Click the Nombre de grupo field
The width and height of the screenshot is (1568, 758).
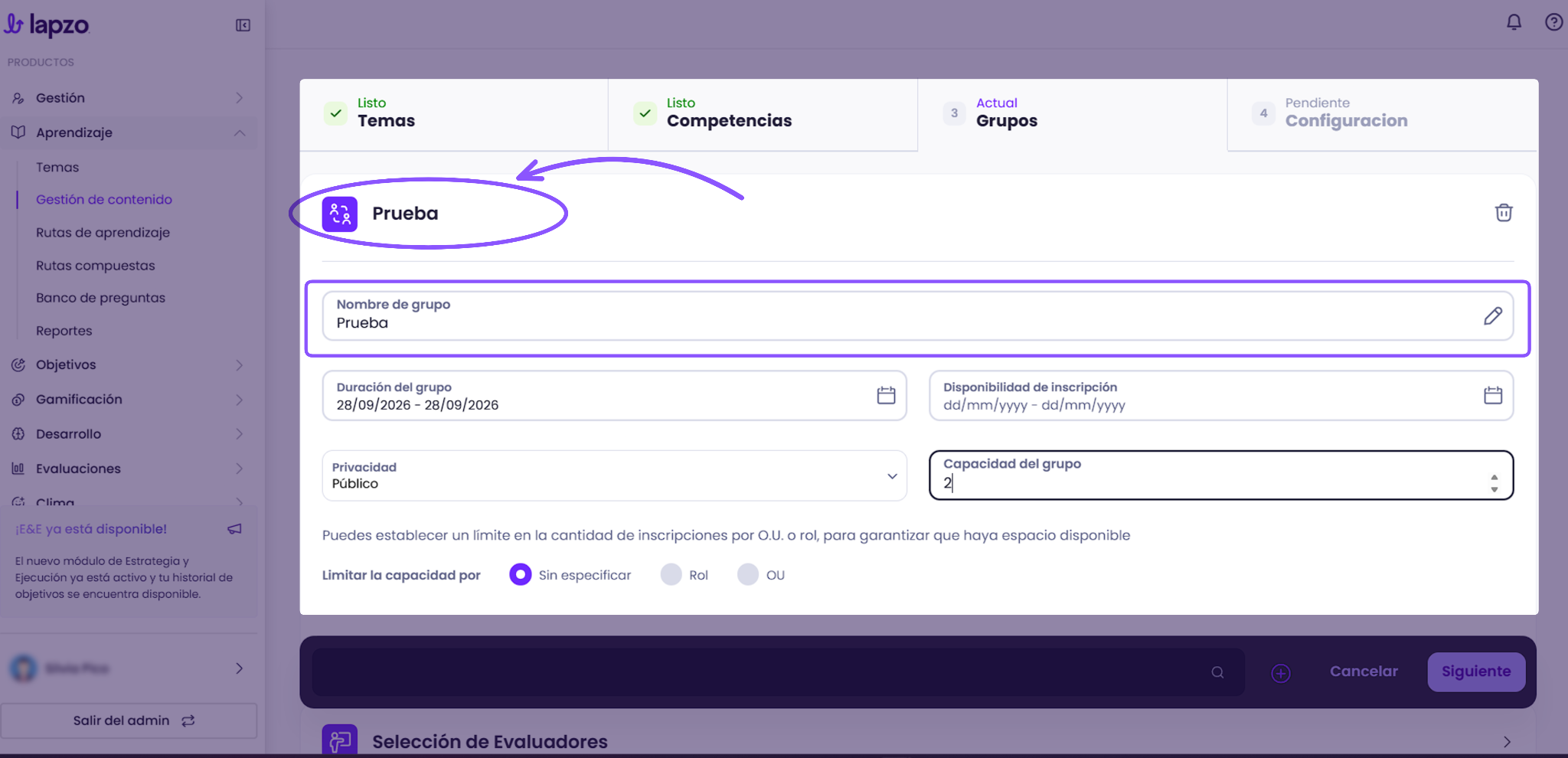pos(917,315)
